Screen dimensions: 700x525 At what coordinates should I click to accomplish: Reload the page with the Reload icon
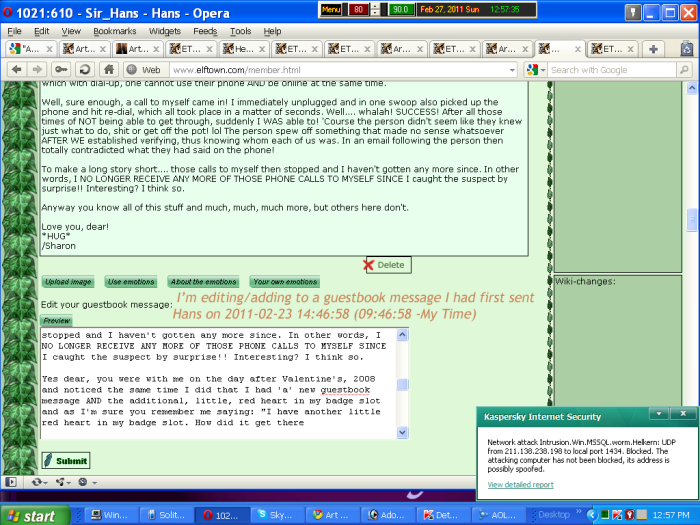tap(85, 70)
